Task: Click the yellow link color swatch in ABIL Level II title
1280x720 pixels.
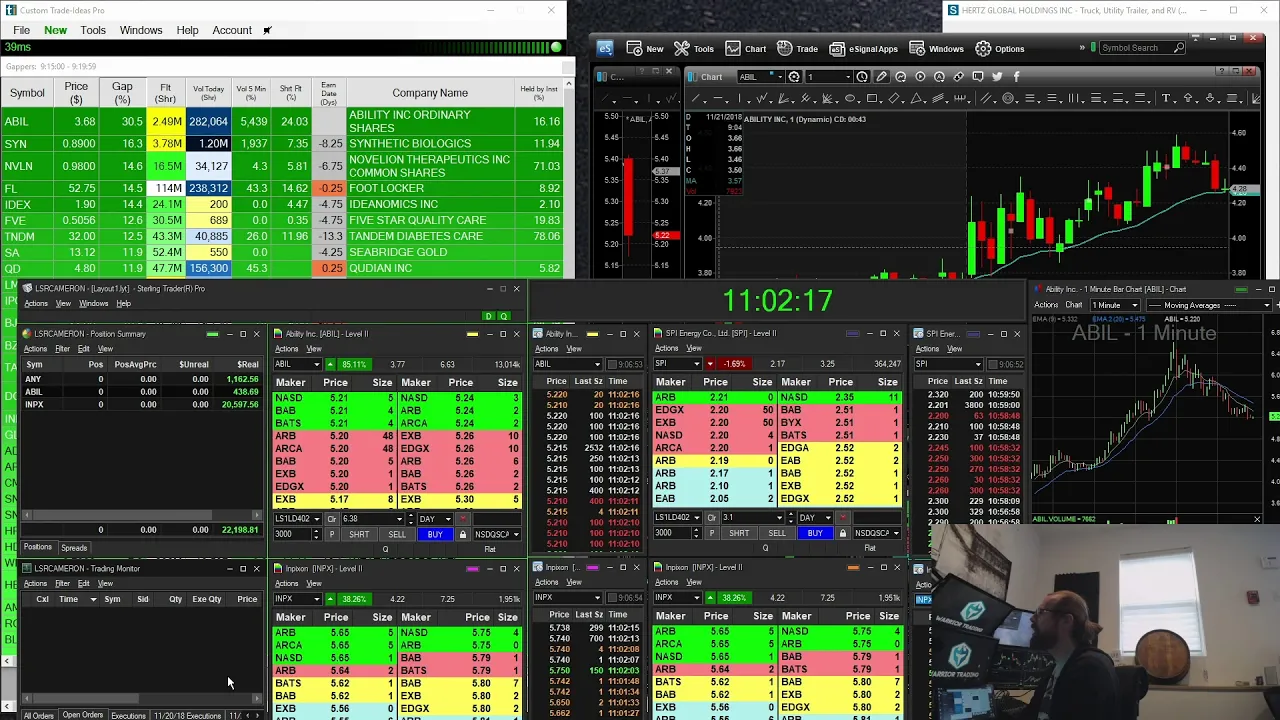Action: pyautogui.click(x=472, y=334)
